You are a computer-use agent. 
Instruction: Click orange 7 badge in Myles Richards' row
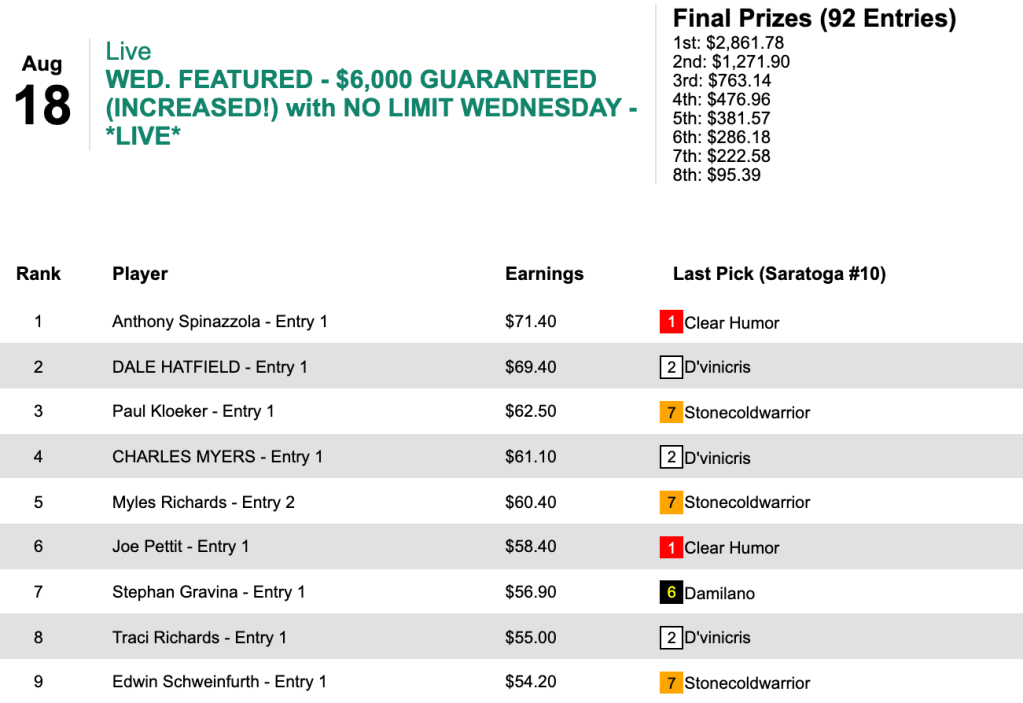click(670, 502)
